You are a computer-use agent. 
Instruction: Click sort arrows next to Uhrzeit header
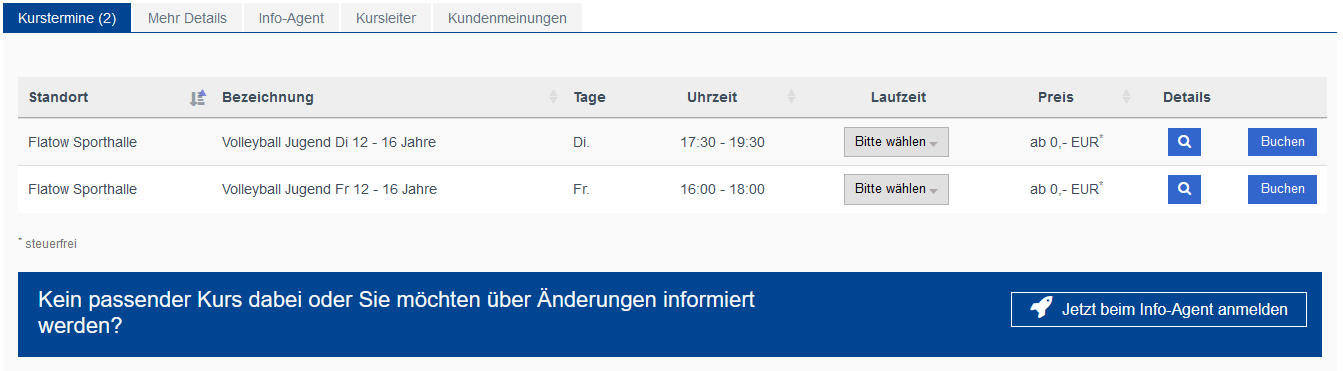[x=791, y=97]
